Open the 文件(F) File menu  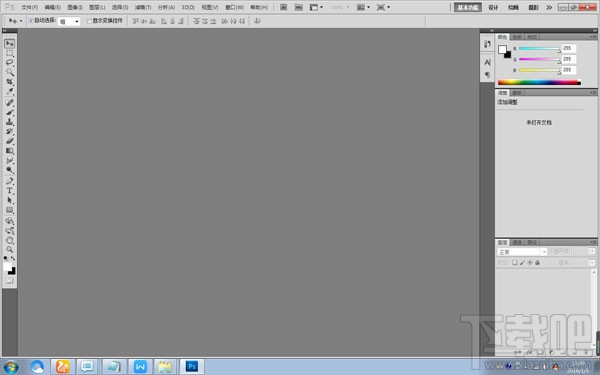29,7
